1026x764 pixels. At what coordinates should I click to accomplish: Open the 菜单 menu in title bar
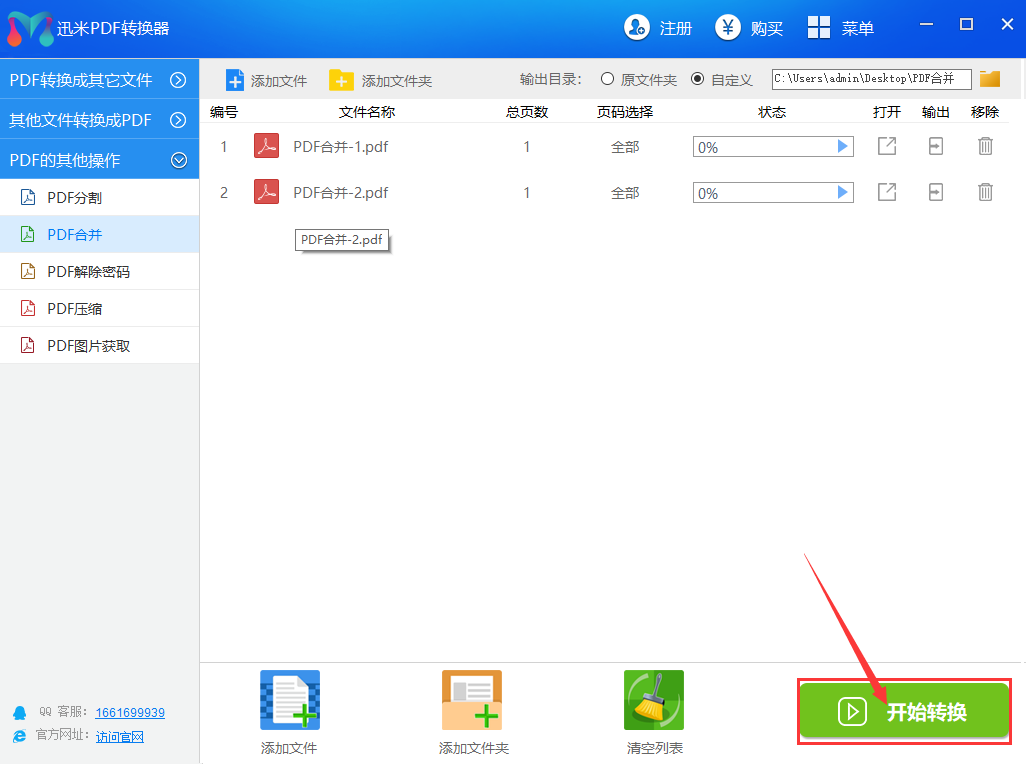tap(841, 28)
